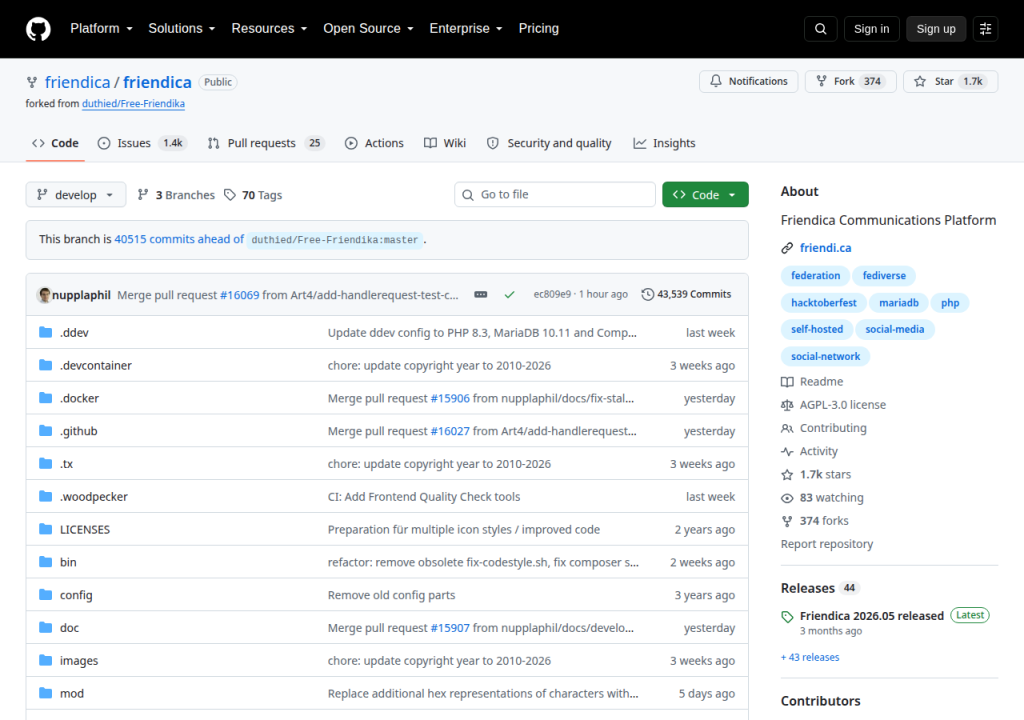This screenshot has height=720, width=1024.
Task: Click the link icon beside friendi.ca
Action: [x=787, y=248]
